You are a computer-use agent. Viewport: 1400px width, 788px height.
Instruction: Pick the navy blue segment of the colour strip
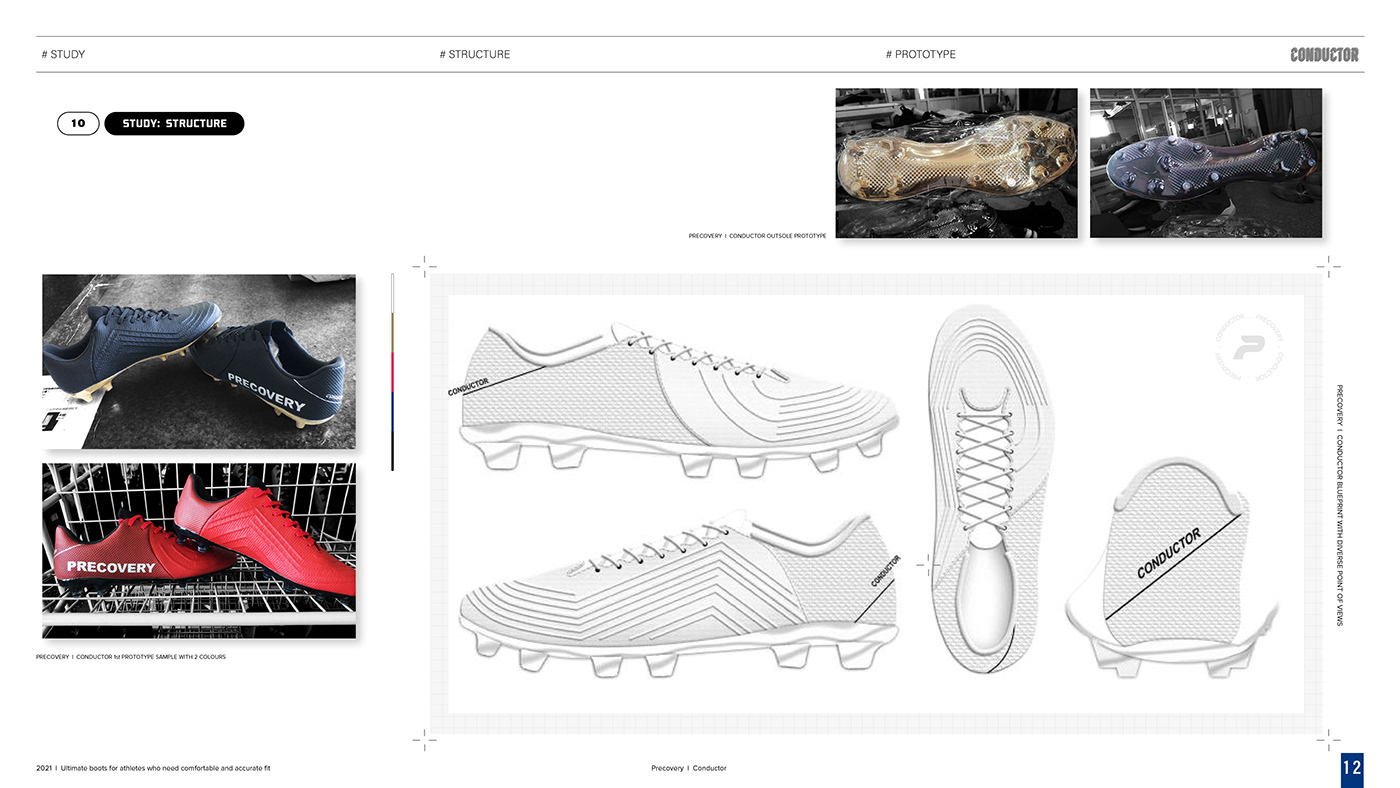click(x=393, y=410)
